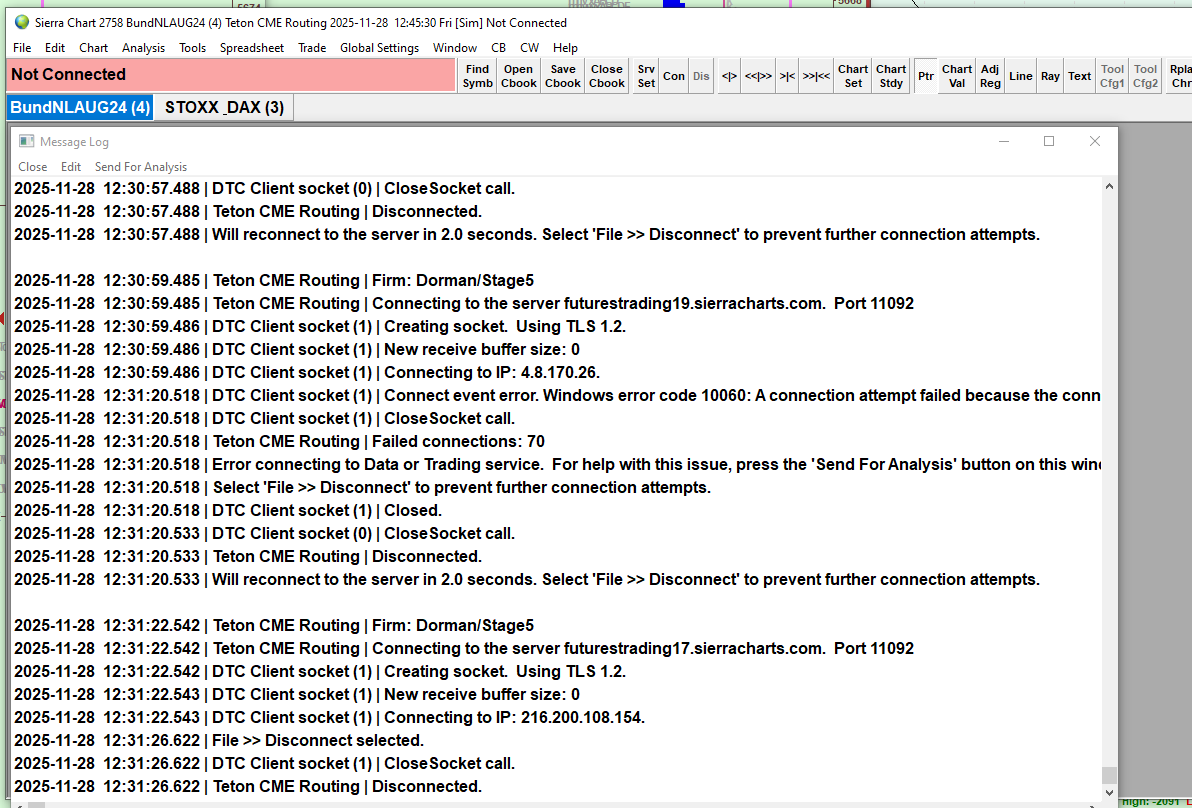Image resolution: width=1192 pixels, height=808 pixels.
Task: Close the Message Log window with X
Action: [1095, 141]
